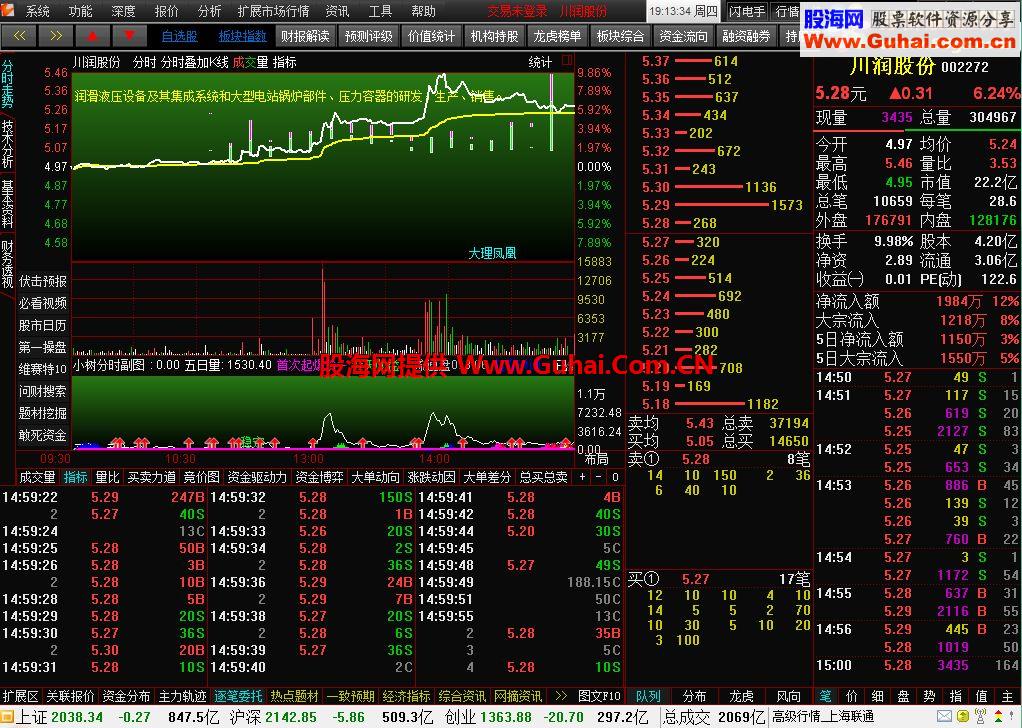Click the 闪电手 button
1022x728 pixels.
tap(747, 11)
